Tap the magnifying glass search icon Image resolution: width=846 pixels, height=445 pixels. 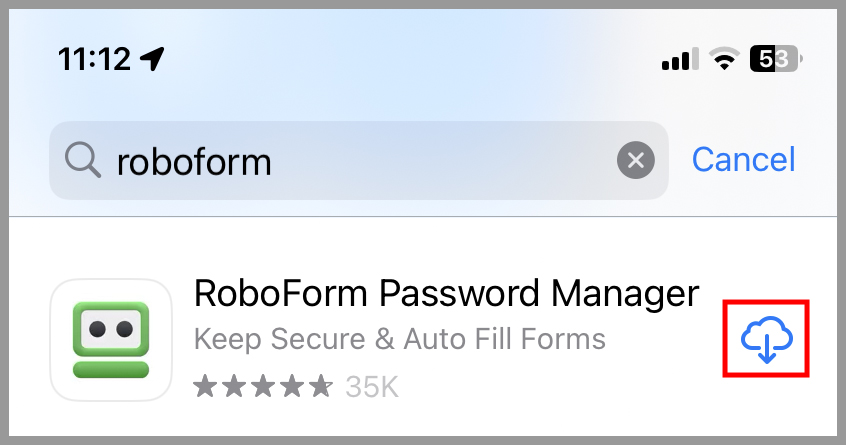(x=83, y=161)
